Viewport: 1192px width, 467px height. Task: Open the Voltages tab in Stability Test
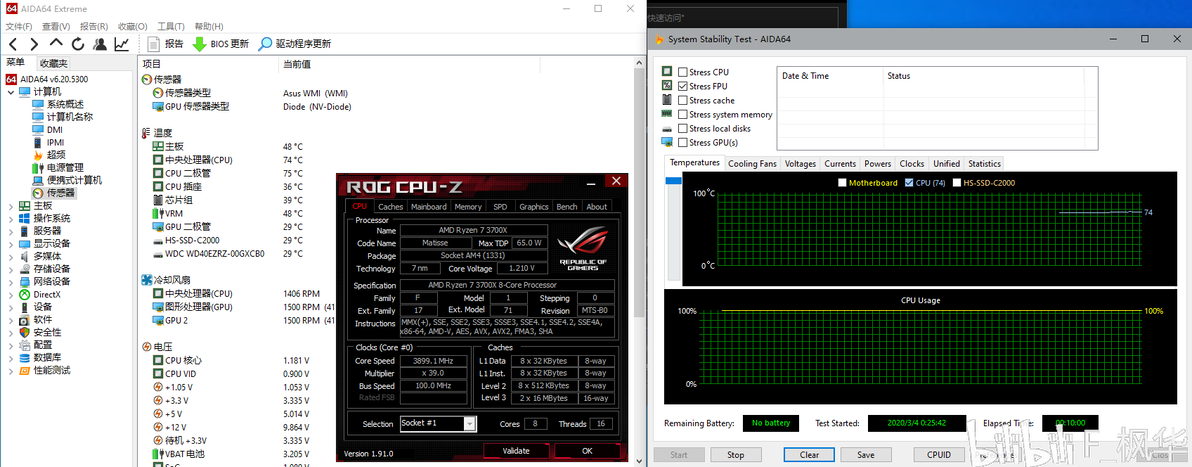coord(800,164)
